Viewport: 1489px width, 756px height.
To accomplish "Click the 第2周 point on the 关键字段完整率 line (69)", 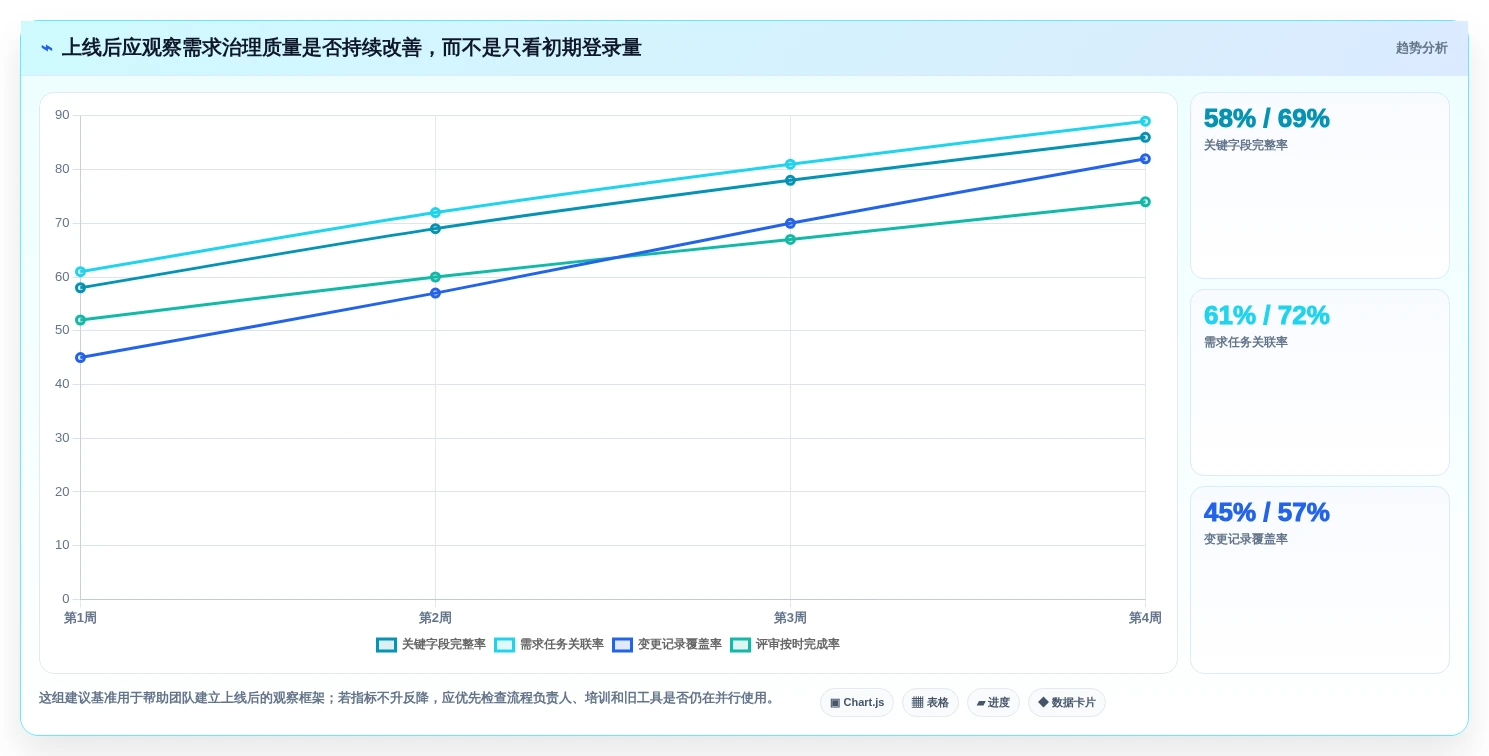I will (435, 229).
